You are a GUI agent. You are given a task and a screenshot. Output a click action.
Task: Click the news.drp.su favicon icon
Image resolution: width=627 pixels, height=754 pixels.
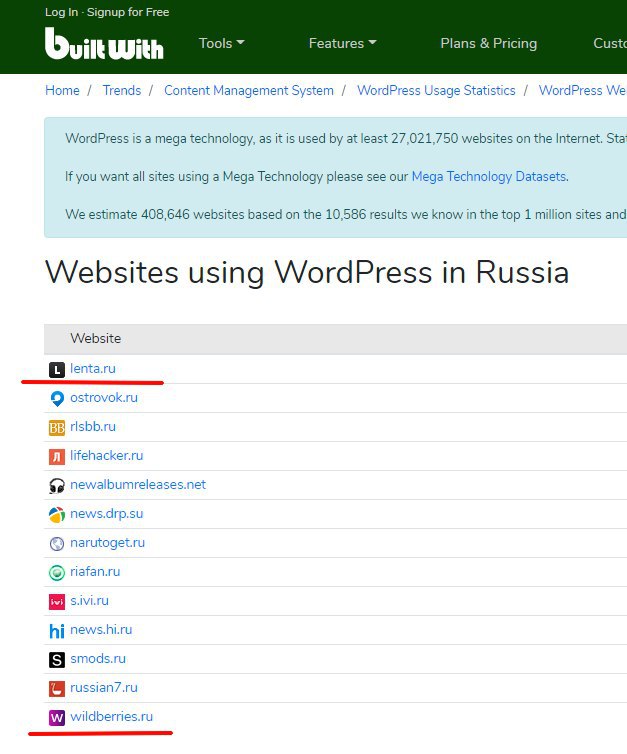(x=57, y=515)
